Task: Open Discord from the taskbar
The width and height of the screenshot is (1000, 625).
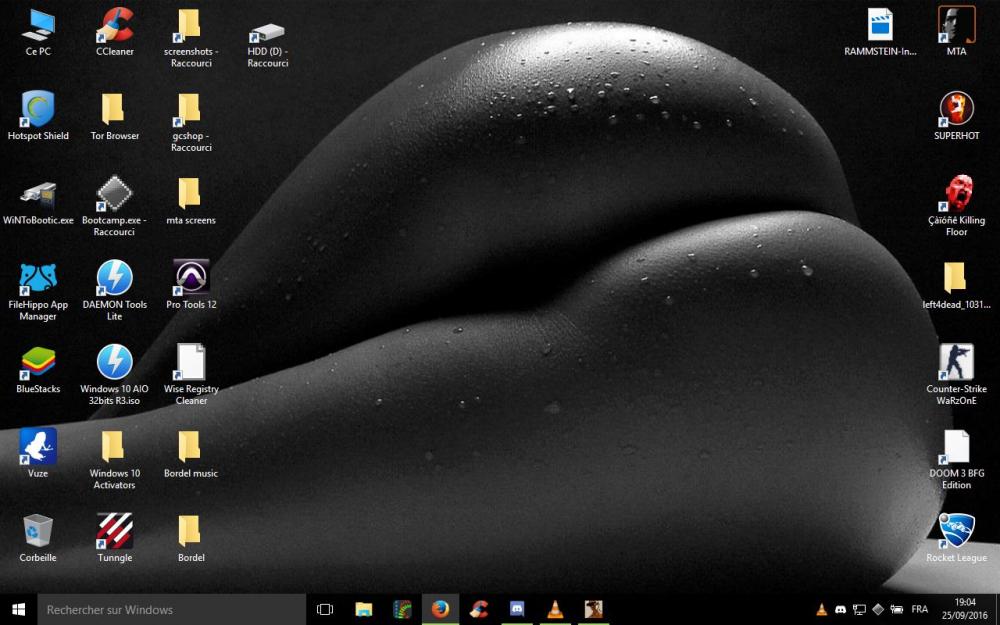Action: pyautogui.click(x=516, y=609)
